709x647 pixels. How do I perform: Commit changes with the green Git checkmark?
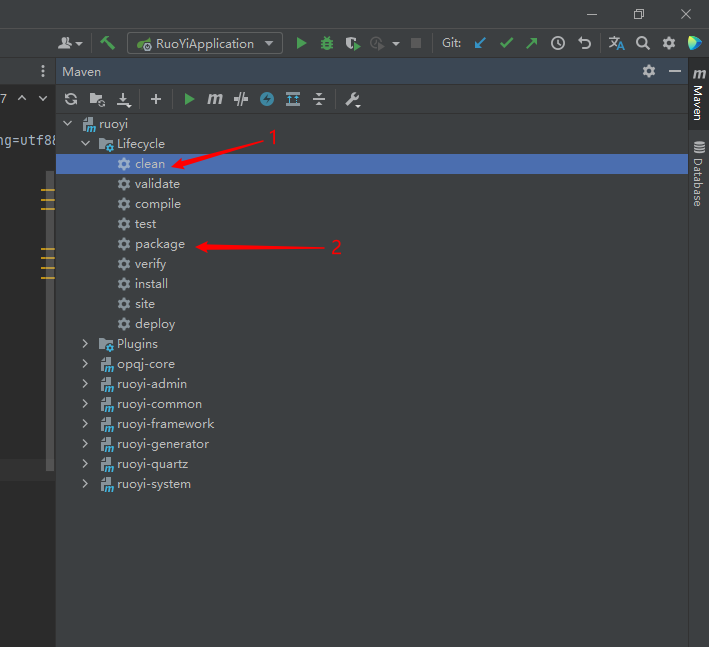(506, 43)
